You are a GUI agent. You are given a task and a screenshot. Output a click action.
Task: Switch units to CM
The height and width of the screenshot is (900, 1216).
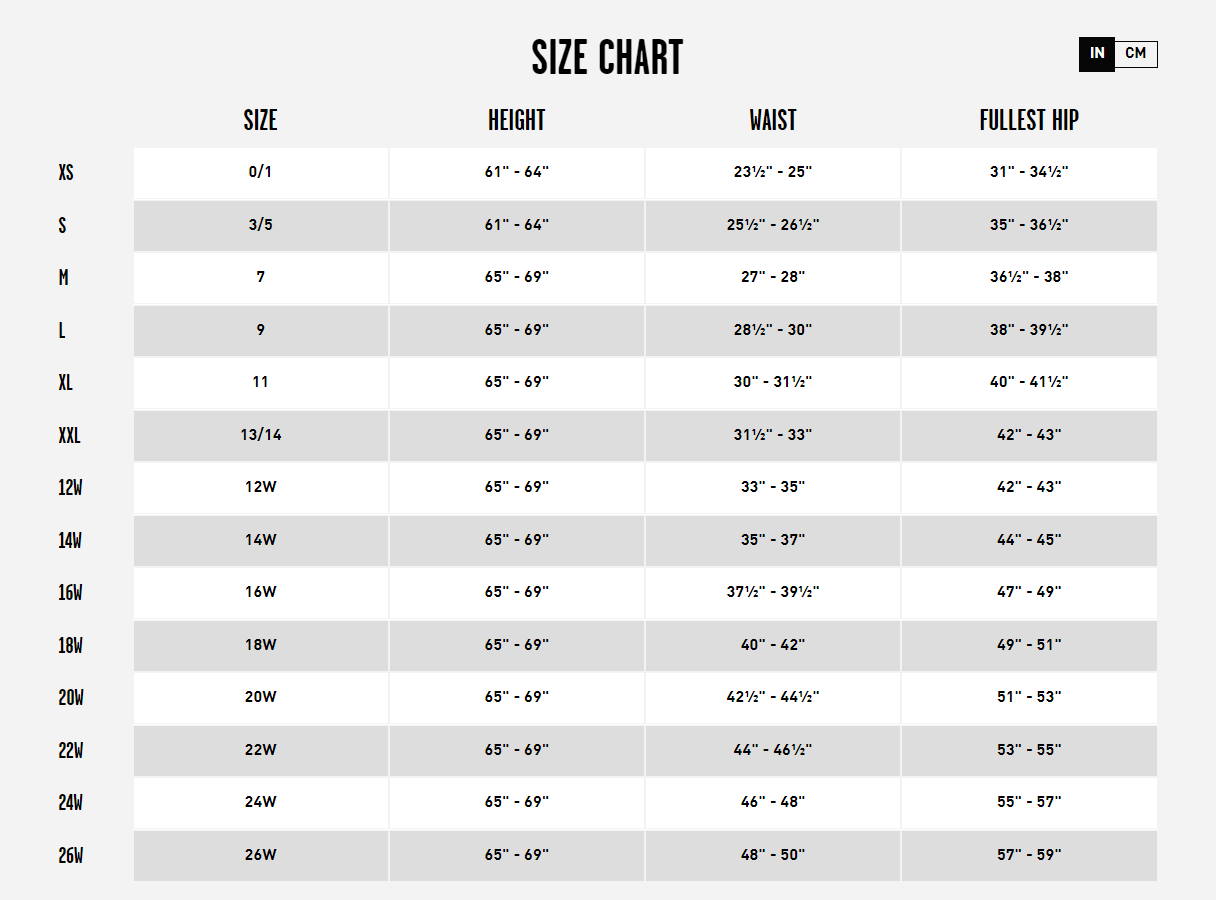(x=1136, y=54)
